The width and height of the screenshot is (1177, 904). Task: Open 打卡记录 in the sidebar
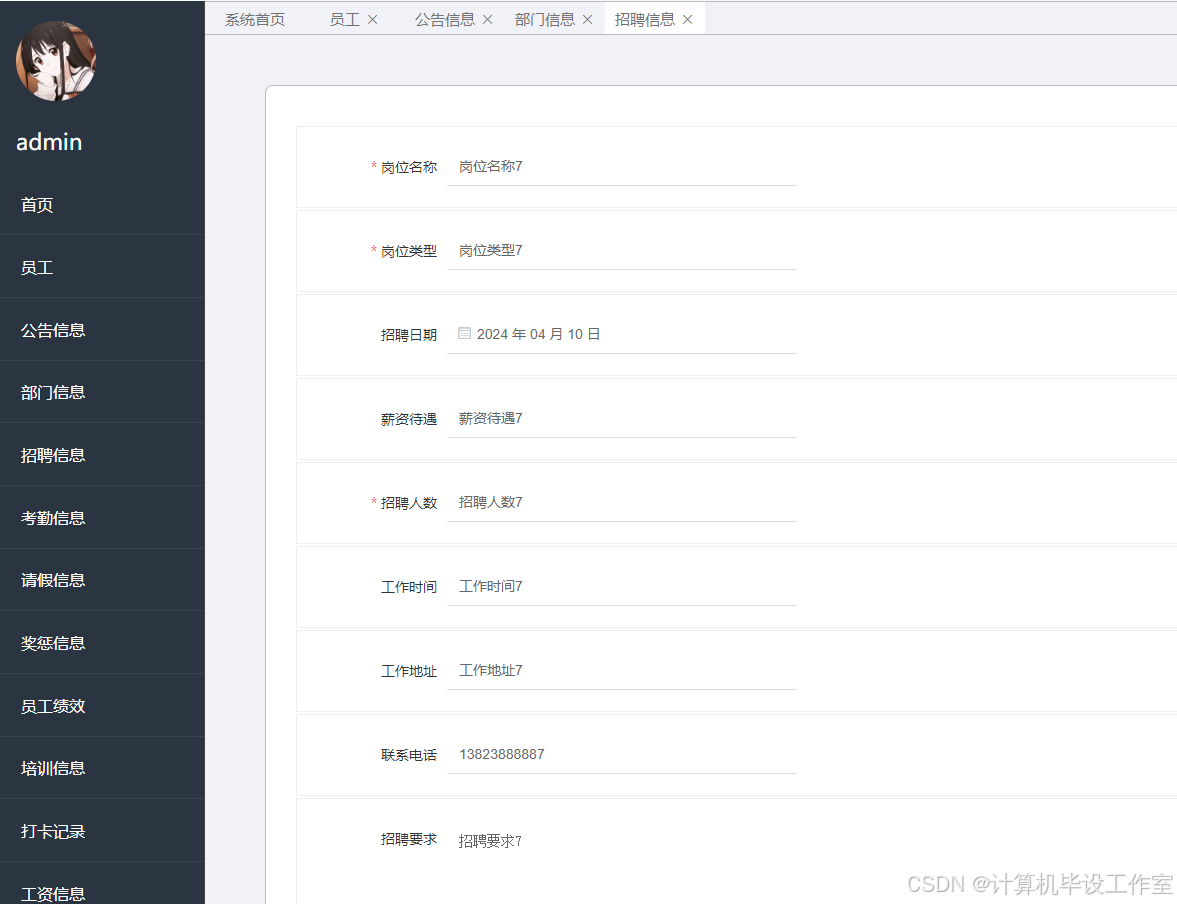(x=102, y=831)
